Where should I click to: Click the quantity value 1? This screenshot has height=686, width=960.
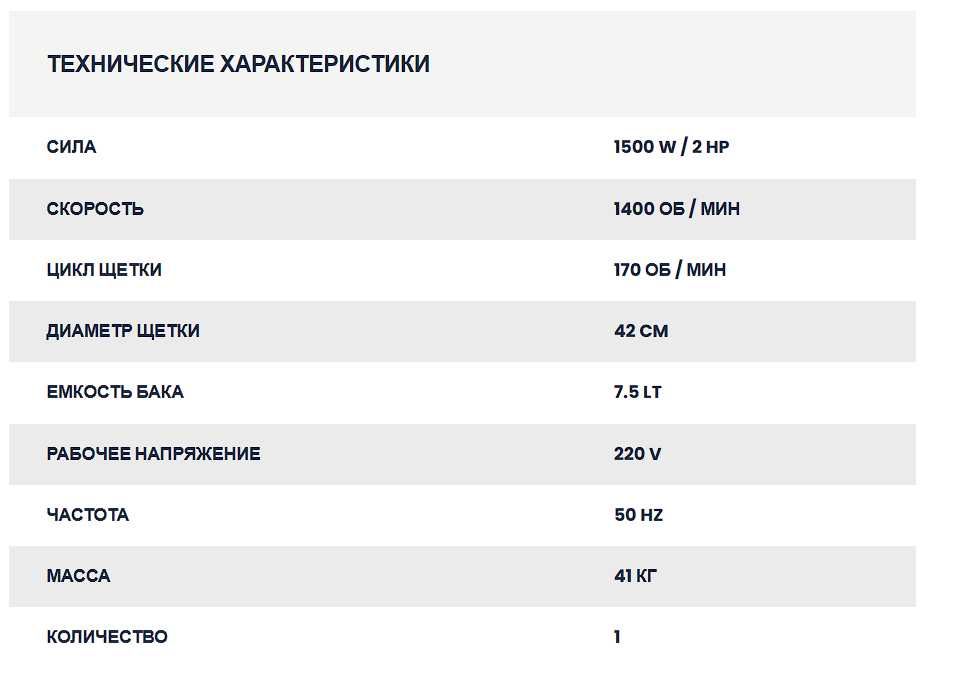click(617, 637)
